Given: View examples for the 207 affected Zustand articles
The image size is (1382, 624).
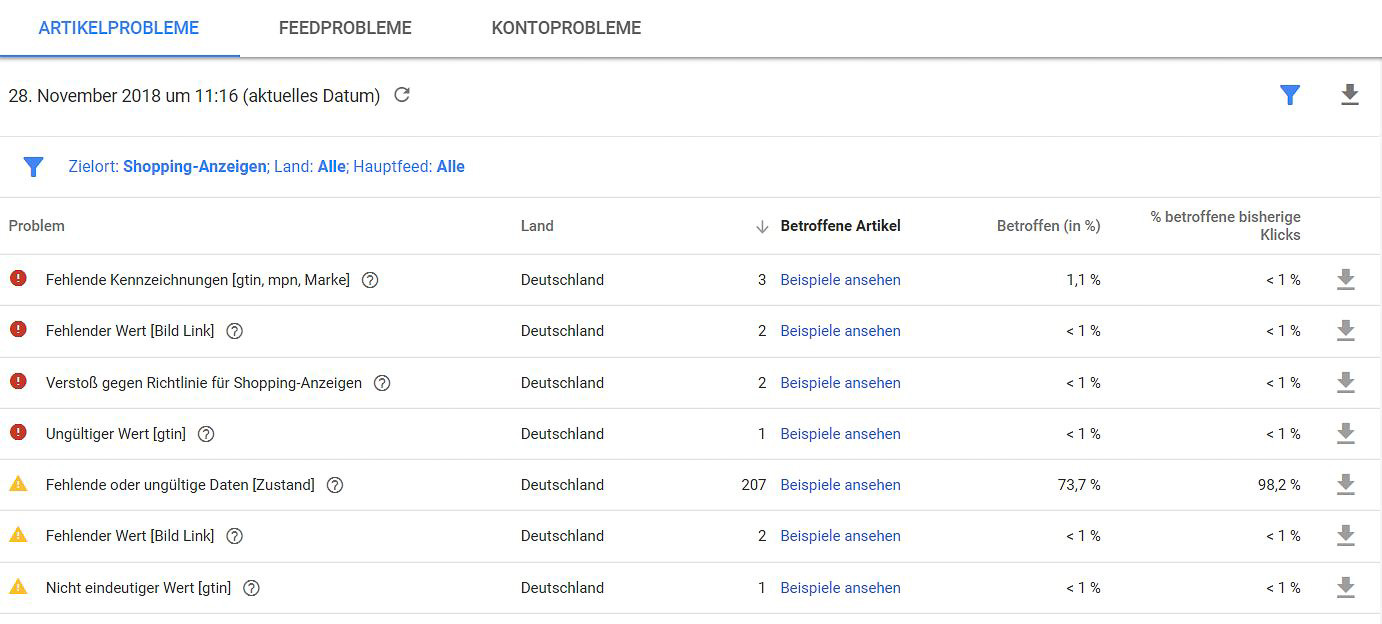Looking at the screenshot, I should [840, 485].
